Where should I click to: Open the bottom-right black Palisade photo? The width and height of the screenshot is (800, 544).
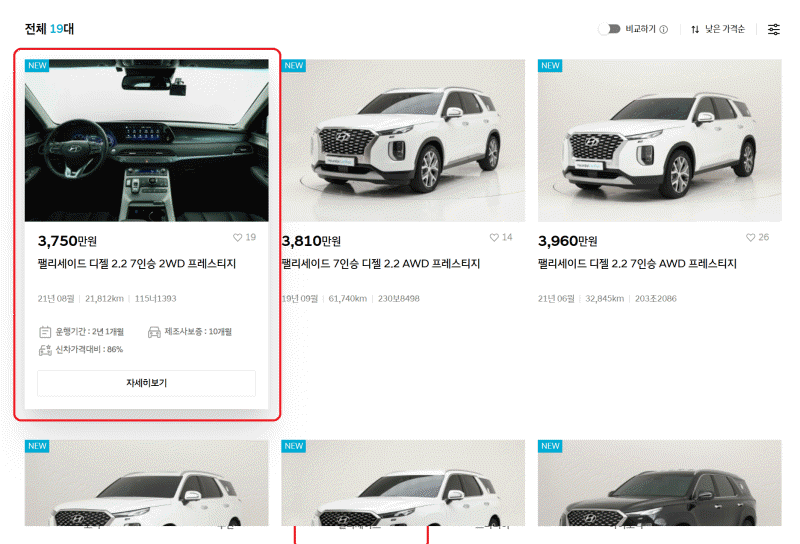660,483
